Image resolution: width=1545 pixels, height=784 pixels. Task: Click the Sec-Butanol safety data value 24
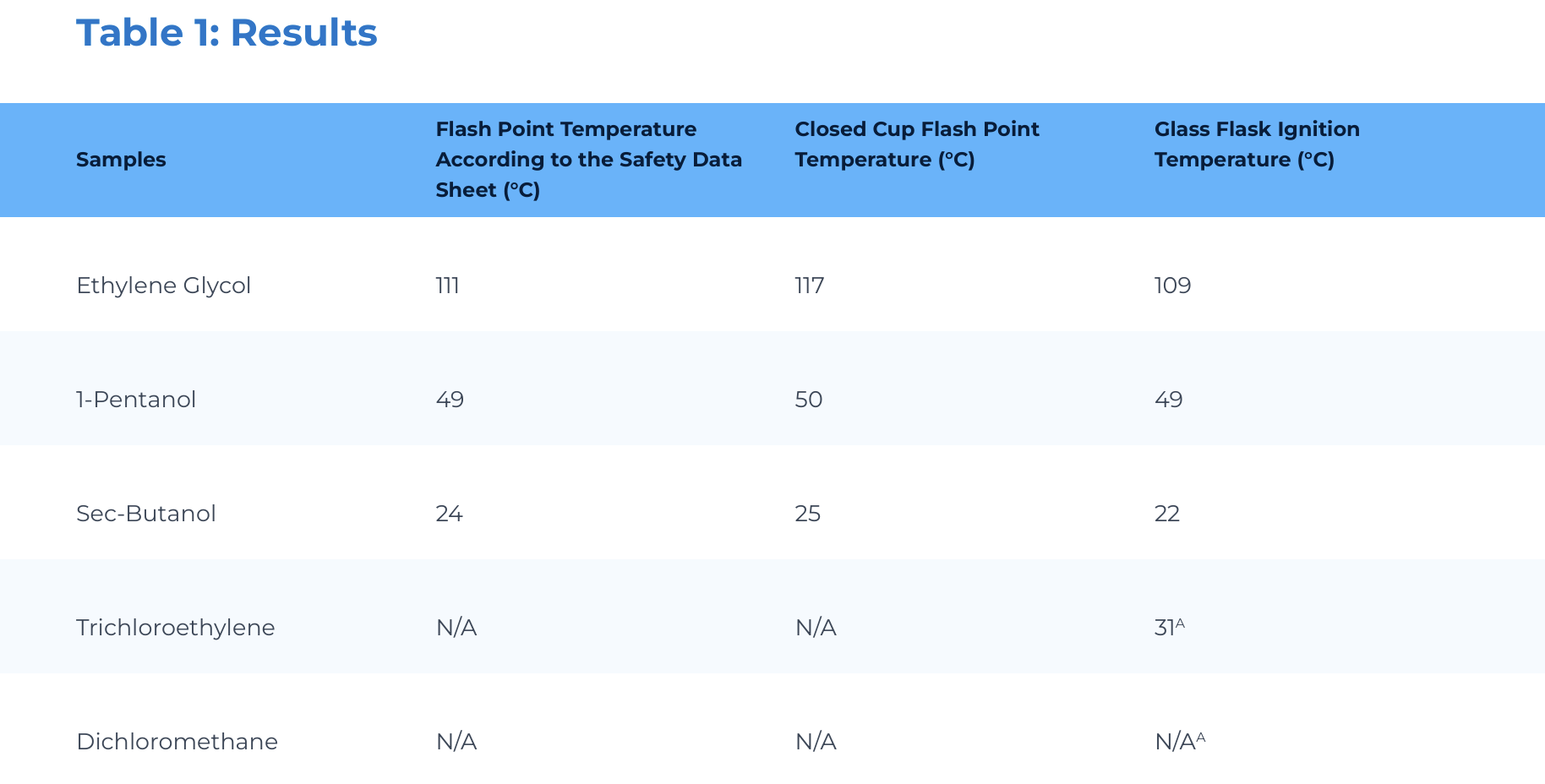[x=449, y=513]
